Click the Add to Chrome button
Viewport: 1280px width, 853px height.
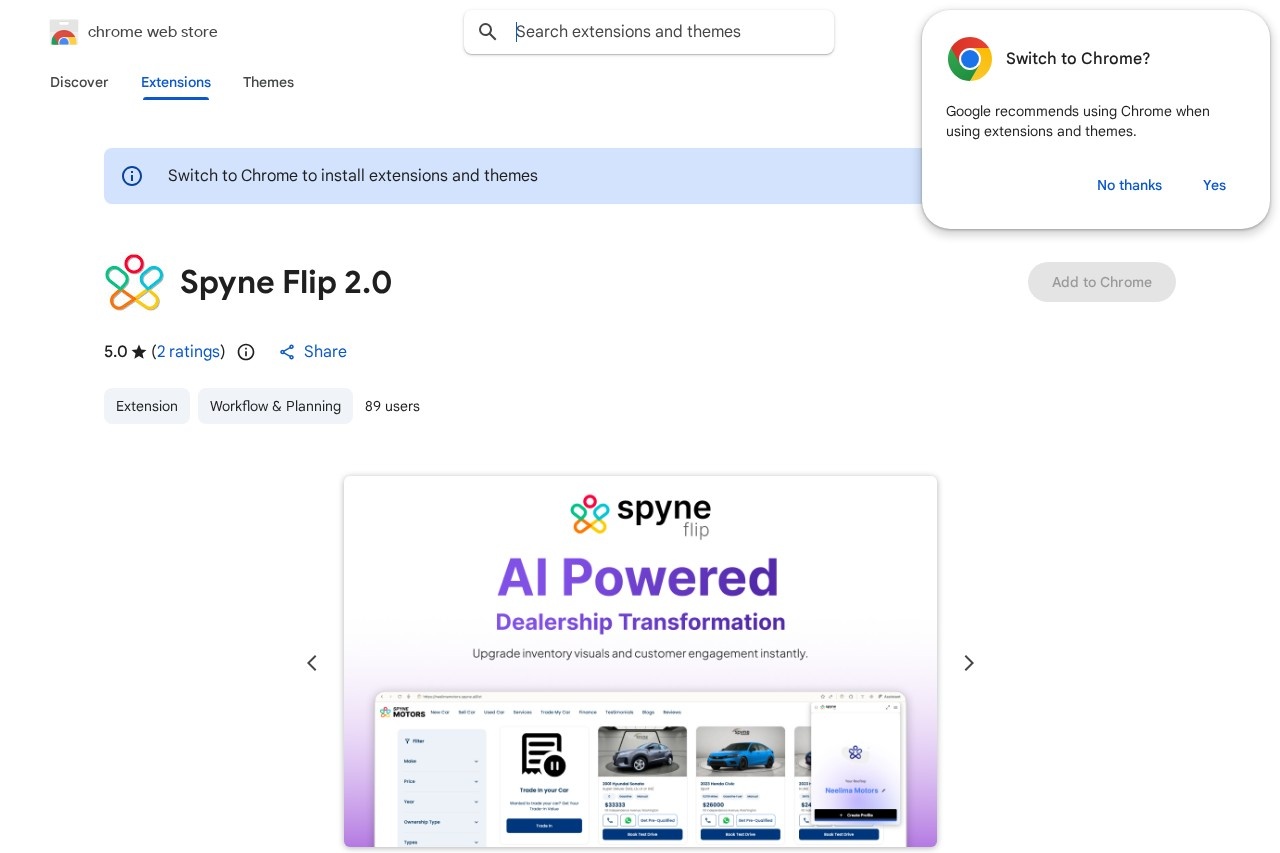(x=1102, y=282)
